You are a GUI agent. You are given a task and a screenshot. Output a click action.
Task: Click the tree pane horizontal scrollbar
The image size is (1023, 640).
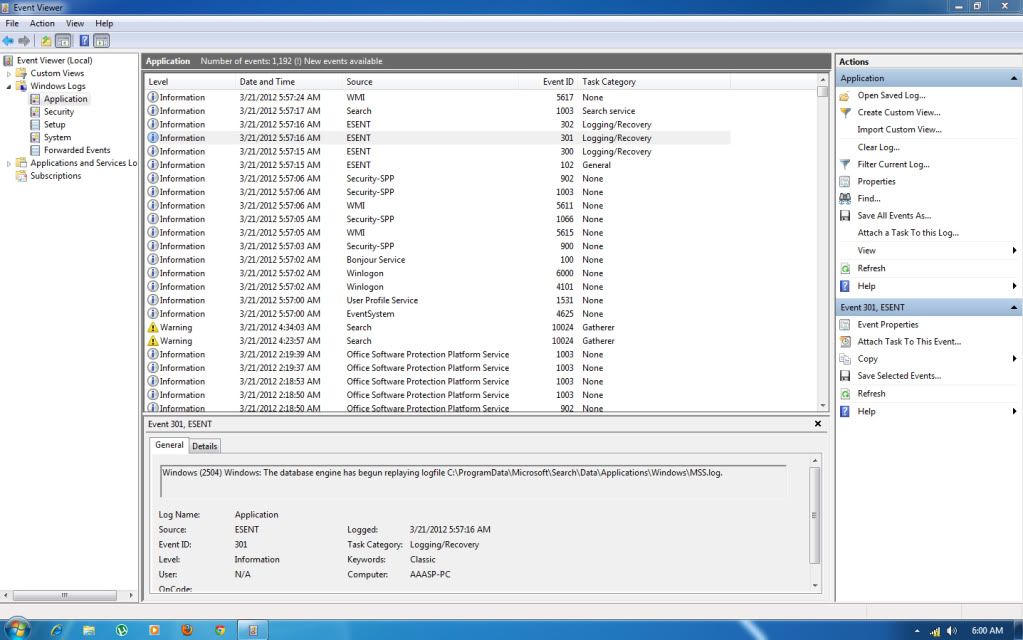(65, 595)
